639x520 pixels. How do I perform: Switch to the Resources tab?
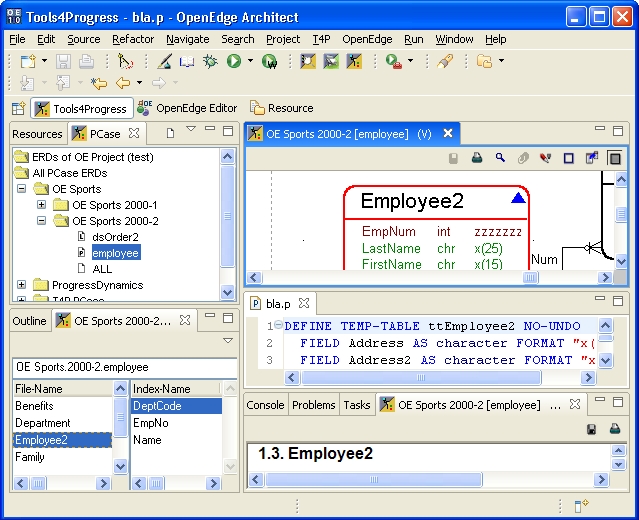coord(37,134)
